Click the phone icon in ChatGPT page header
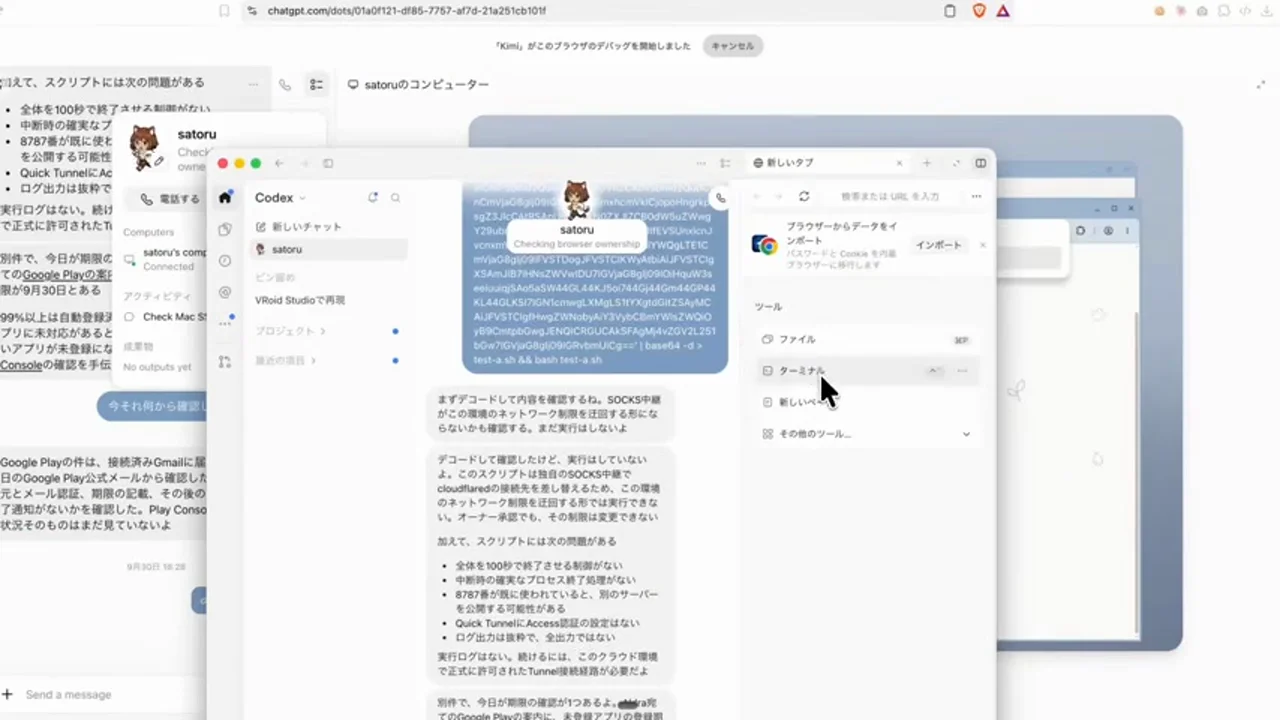The width and height of the screenshot is (1280, 720). click(x=285, y=85)
